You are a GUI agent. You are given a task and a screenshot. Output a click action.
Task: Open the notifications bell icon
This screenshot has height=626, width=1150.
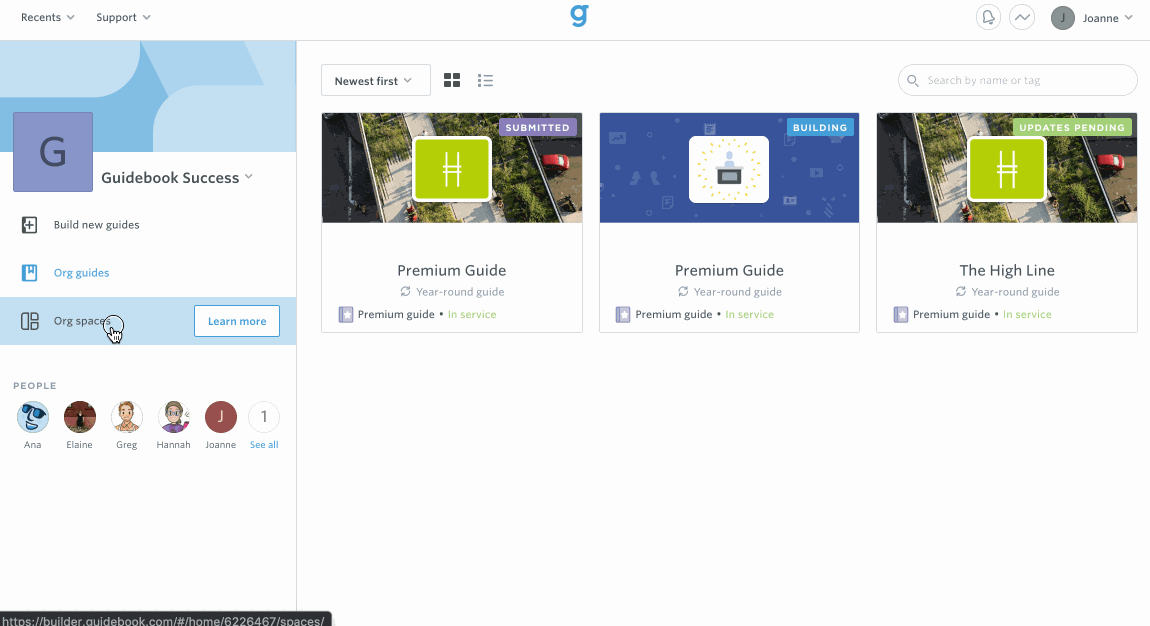pyautogui.click(x=988, y=17)
